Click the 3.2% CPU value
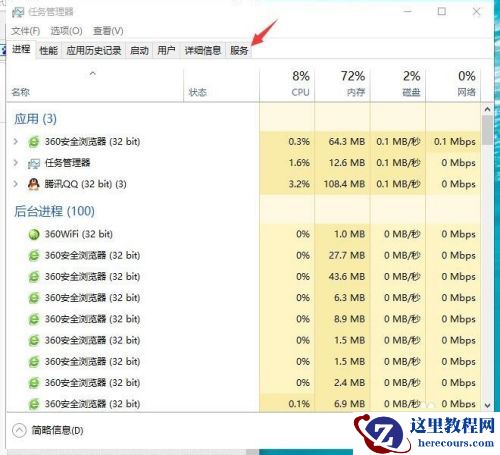This screenshot has height=455, width=500. point(299,184)
